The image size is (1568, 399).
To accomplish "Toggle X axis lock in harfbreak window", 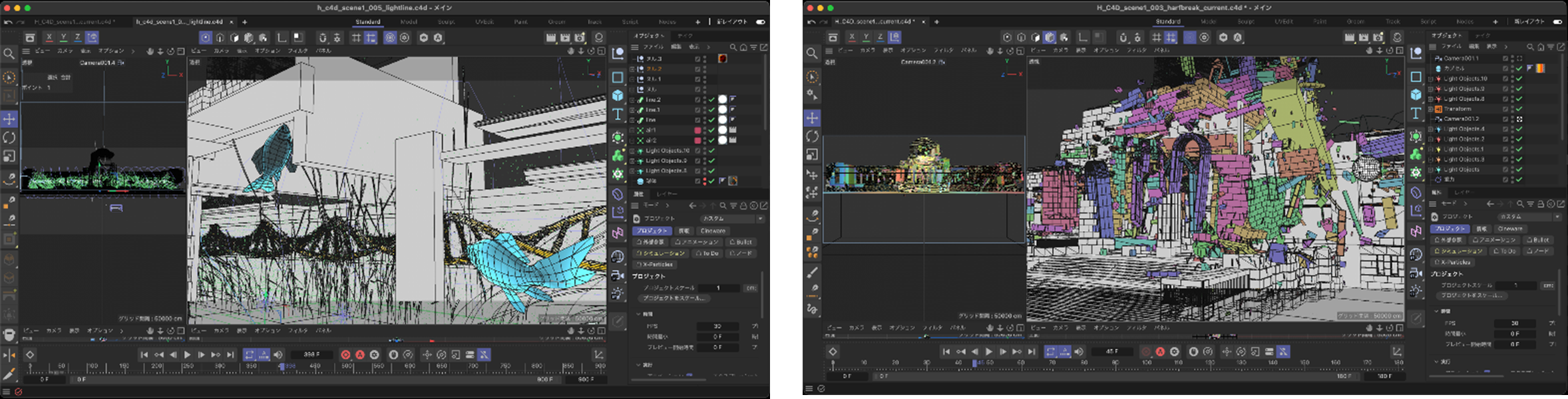I will 852,38.
